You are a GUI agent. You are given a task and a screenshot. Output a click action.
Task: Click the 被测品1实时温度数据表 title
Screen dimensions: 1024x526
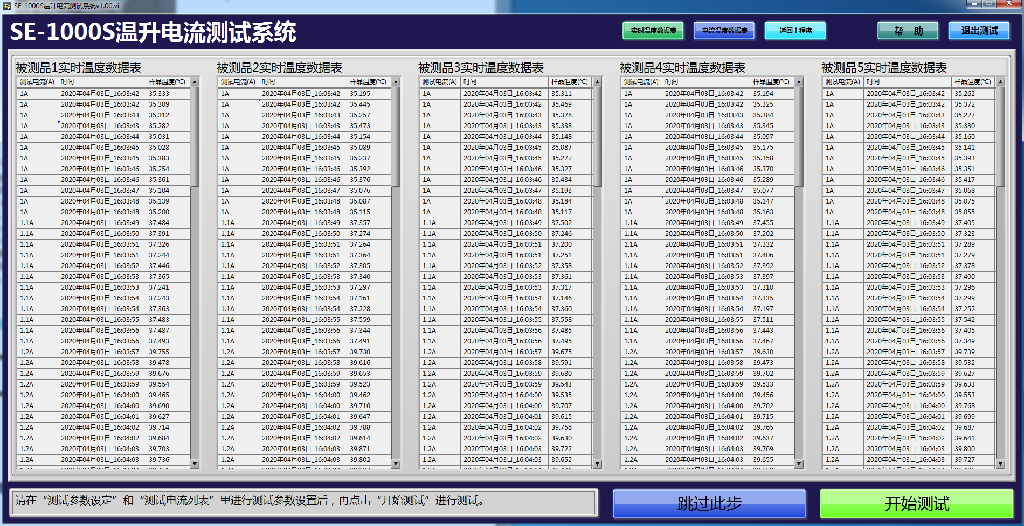[x=78, y=67]
